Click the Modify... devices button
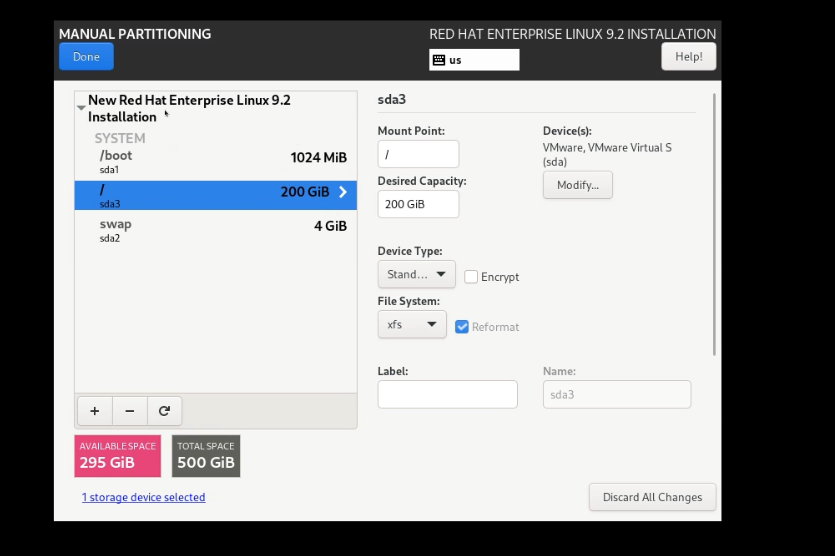 pos(578,185)
